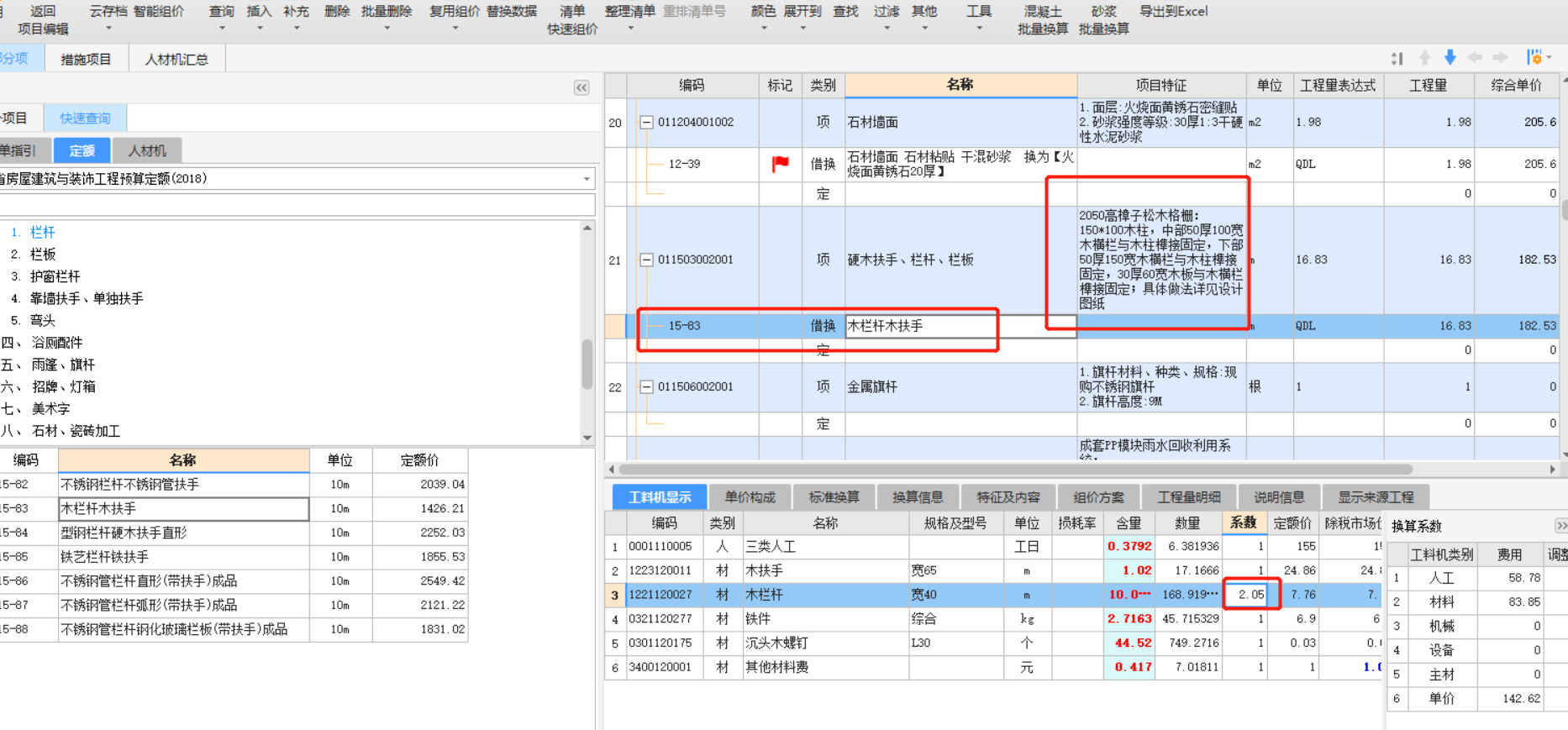Click the 石材墙面 item name cell

(960, 123)
